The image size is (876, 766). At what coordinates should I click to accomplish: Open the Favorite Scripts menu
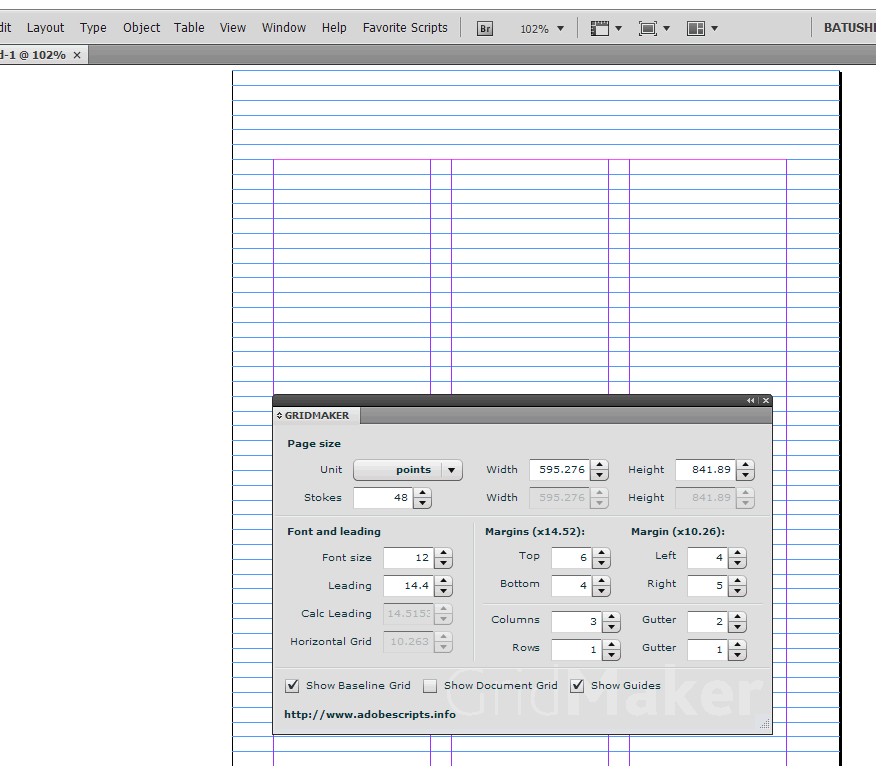point(405,27)
